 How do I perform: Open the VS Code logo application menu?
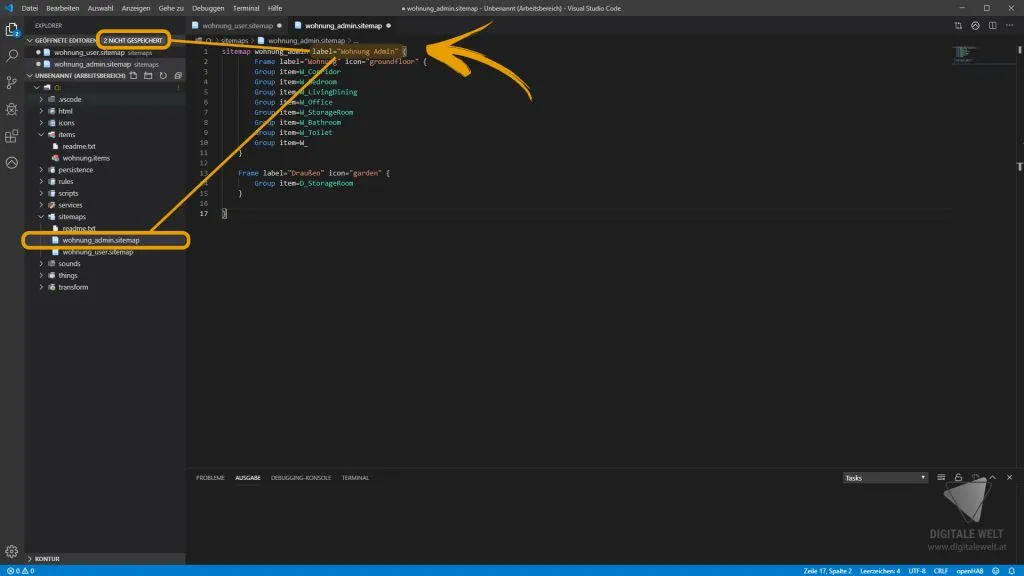point(8,8)
